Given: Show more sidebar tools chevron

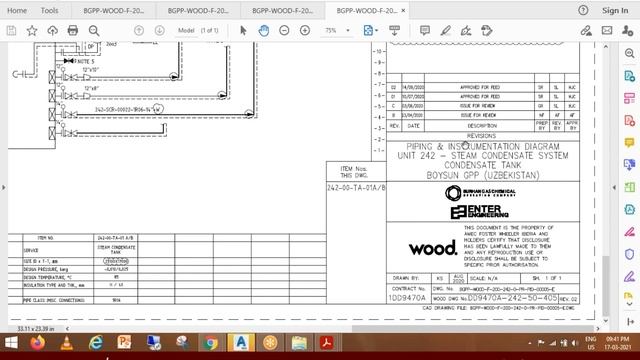Looking at the screenshot, I should (x=629, y=304).
